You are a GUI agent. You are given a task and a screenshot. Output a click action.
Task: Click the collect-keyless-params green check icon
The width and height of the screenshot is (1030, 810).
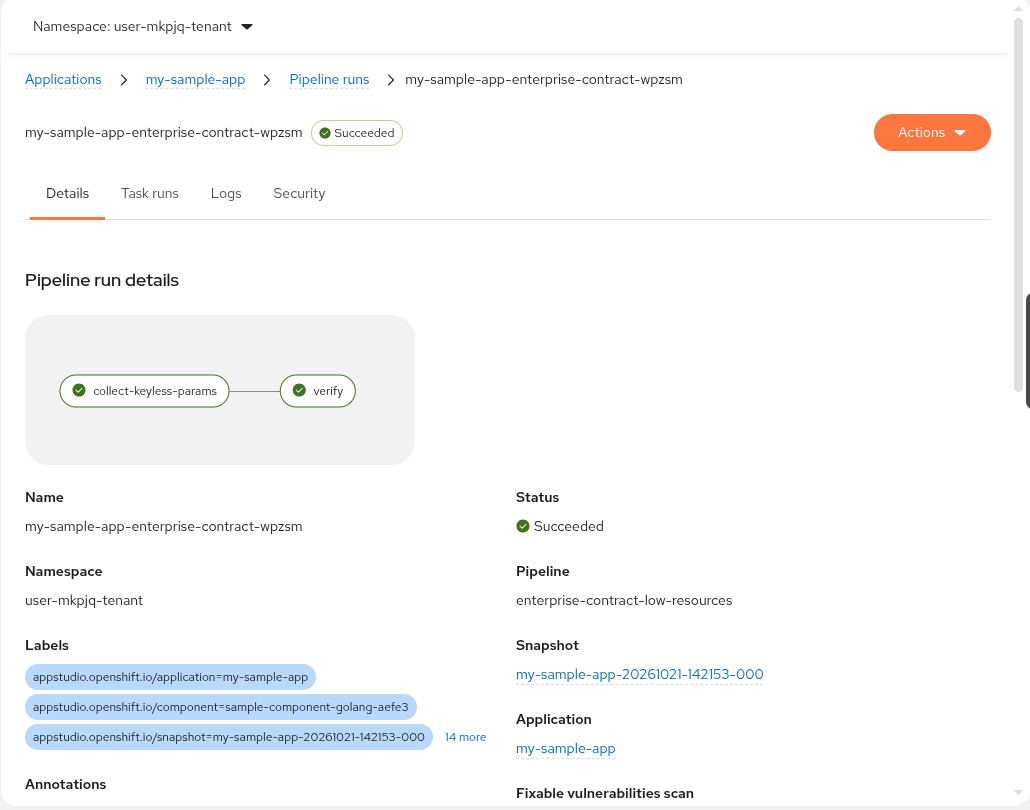79,390
